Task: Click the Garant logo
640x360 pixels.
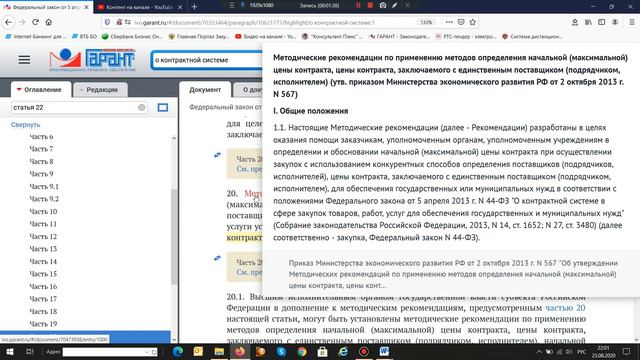Action: coord(92,60)
